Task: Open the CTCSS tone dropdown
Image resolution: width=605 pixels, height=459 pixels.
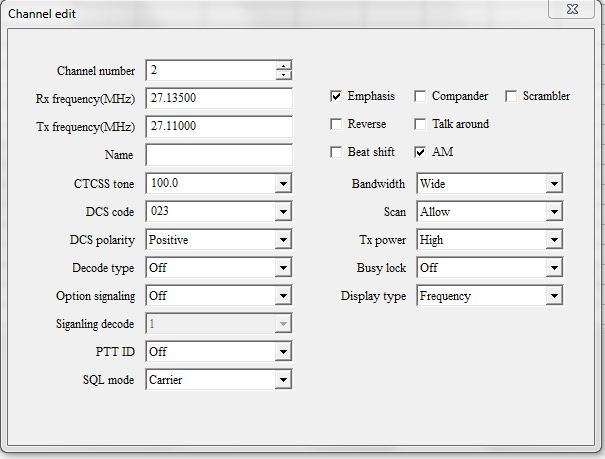Action: tap(283, 184)
